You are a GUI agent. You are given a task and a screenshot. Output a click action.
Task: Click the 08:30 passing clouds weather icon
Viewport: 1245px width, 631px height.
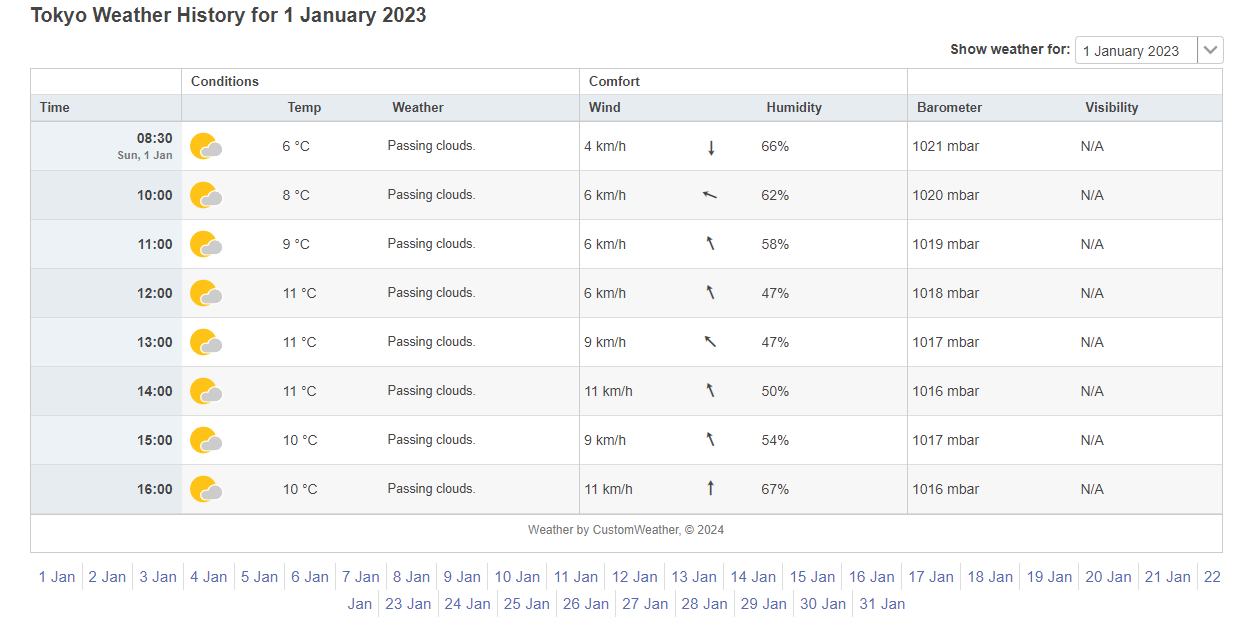pos(206,146)
